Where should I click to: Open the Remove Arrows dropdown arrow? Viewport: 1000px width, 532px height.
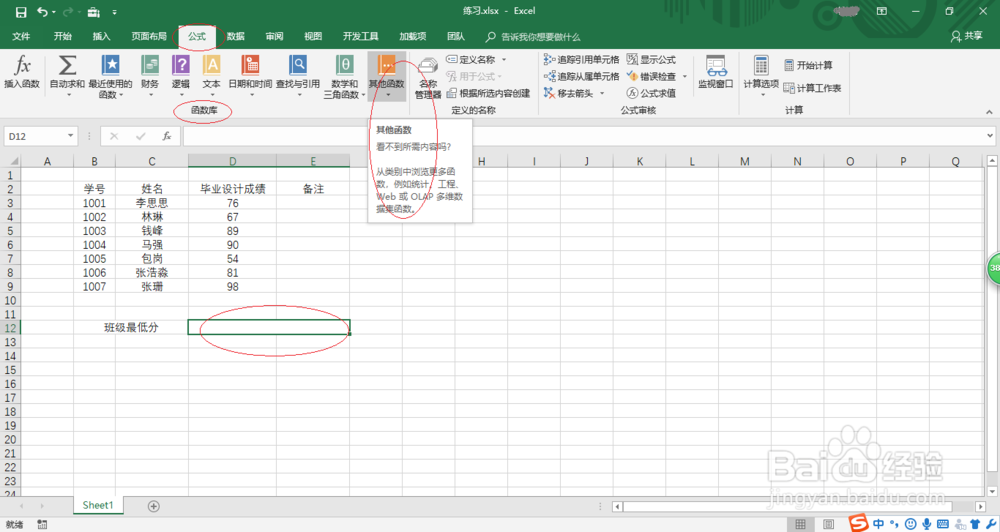[x=602, y=93]
